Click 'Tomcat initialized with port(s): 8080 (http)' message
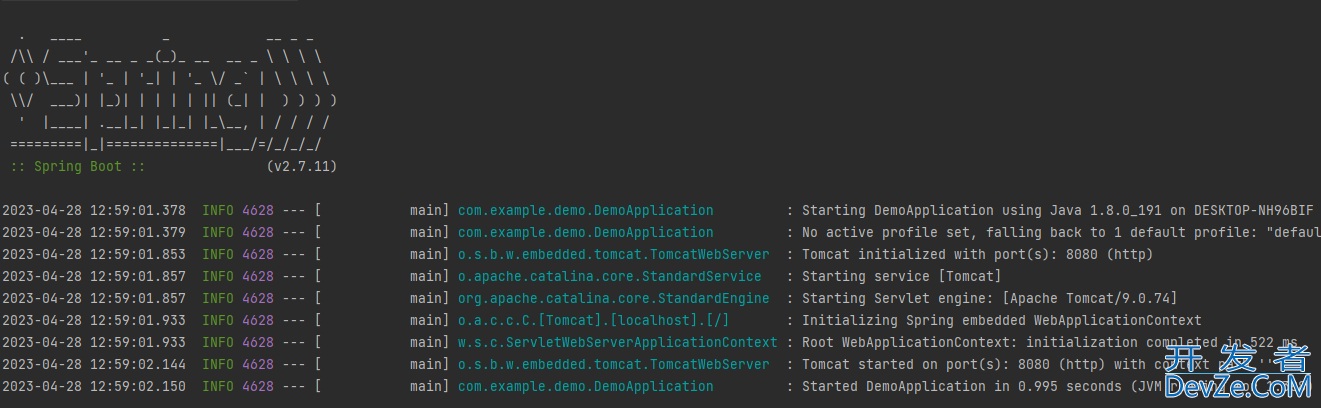Image resolution: width=1321 pixels, height=408 pixels. pyautogui.click(x=977, y=254)
